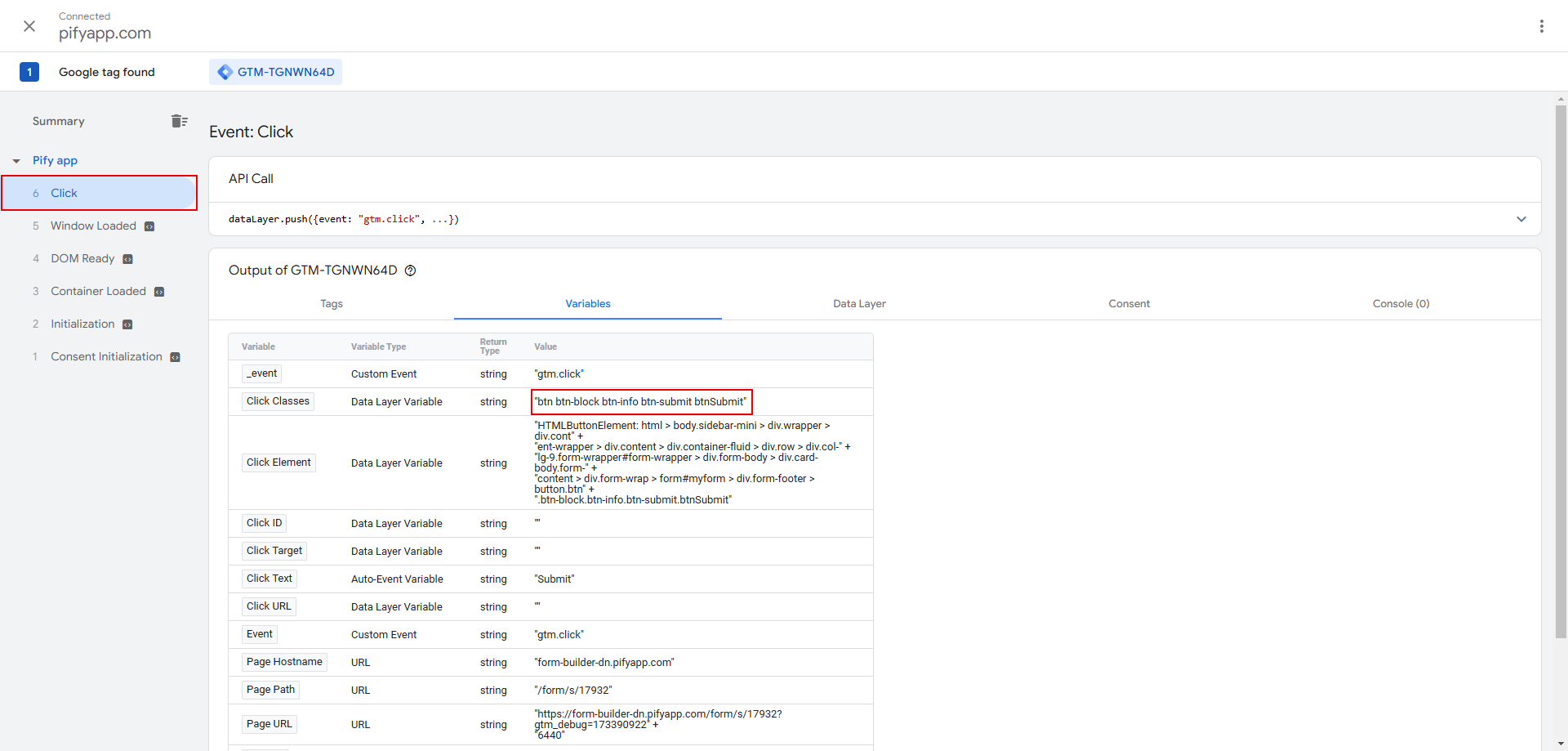
Task: Select the Pify app page entry
Action: 55,160
